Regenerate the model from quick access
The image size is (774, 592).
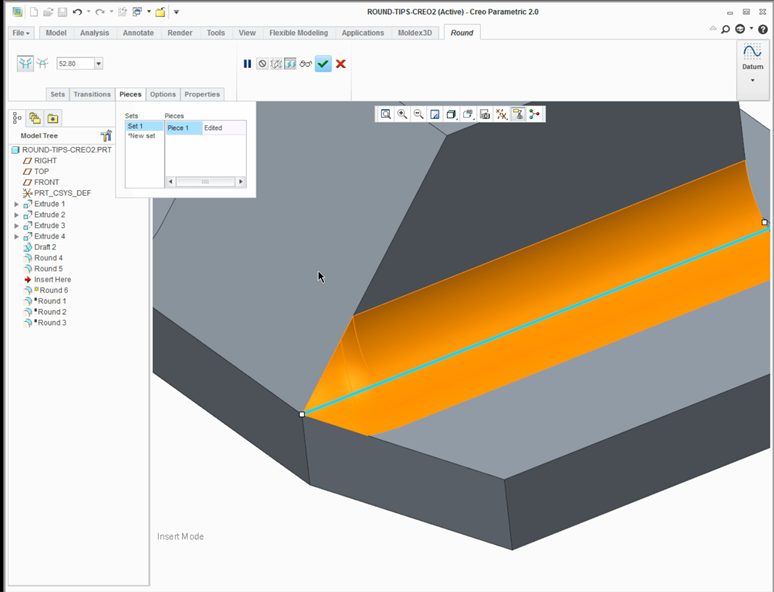(122, 12)
